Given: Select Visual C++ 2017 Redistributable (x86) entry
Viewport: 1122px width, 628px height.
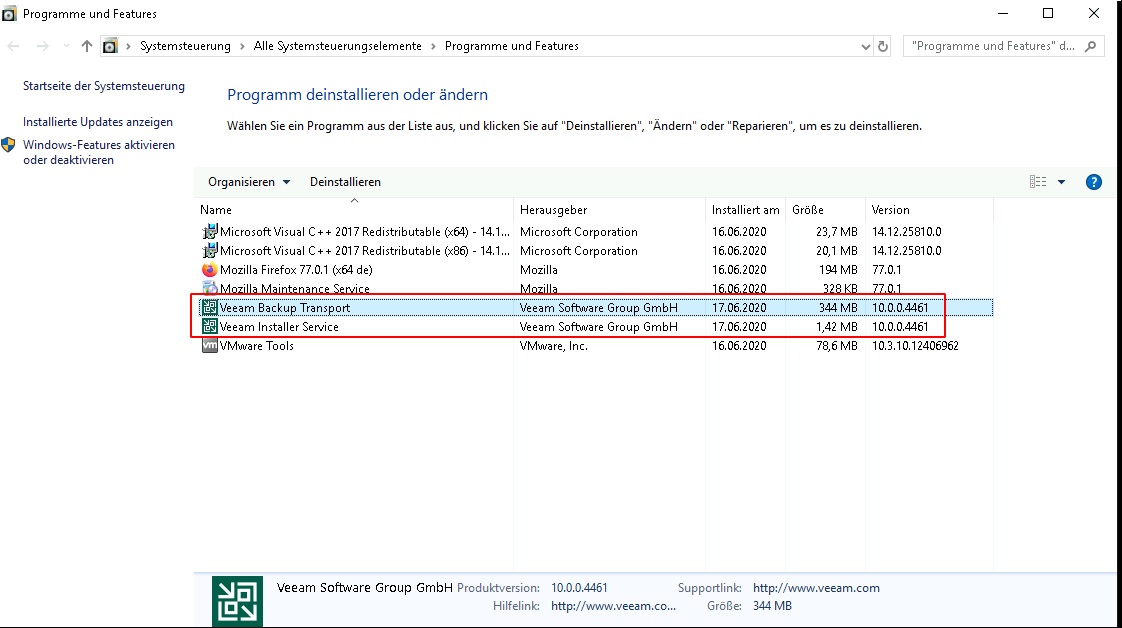Looking at the screenshot, I should 365,250.
